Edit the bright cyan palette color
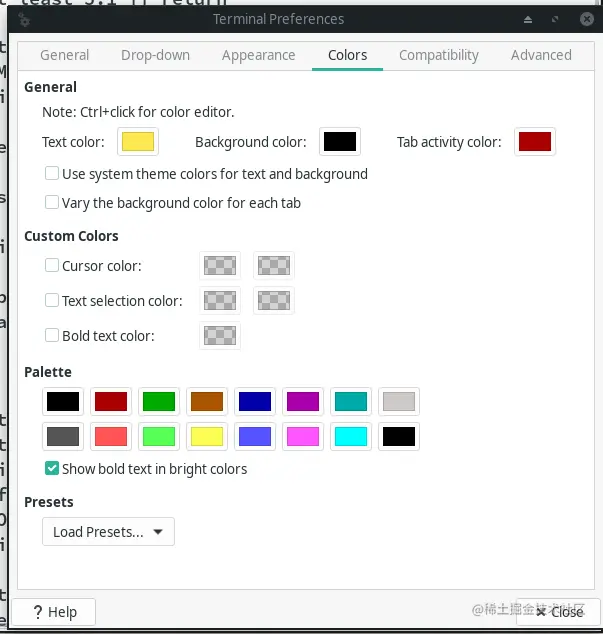 tap(351, 437)
